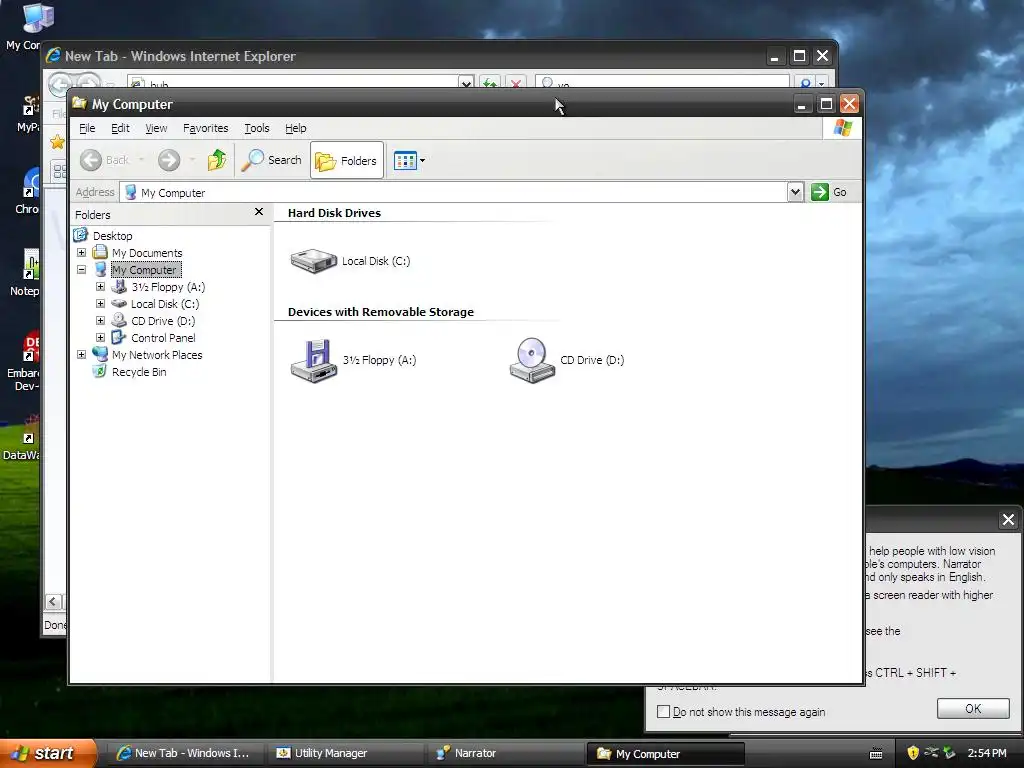1024x768 pixels.
Task: Open the Back history dropdown arrow
Action: [141, 160]
